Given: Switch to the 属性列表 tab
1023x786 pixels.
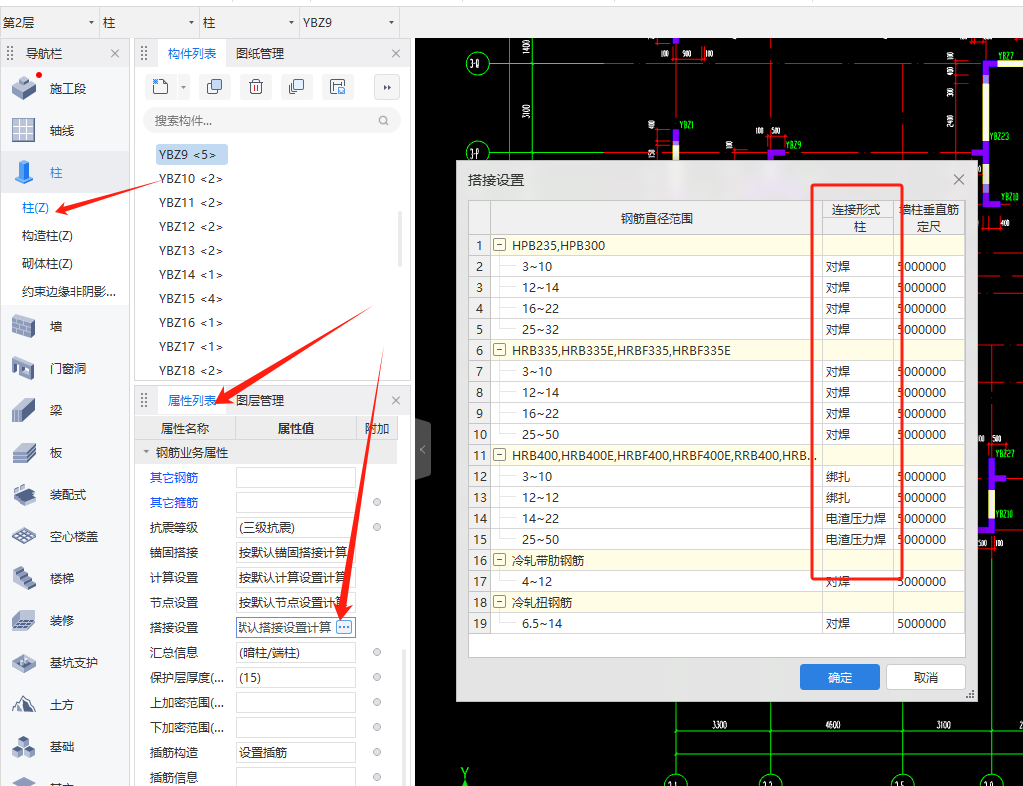Looking at the screenshot, I should [191, 401].
